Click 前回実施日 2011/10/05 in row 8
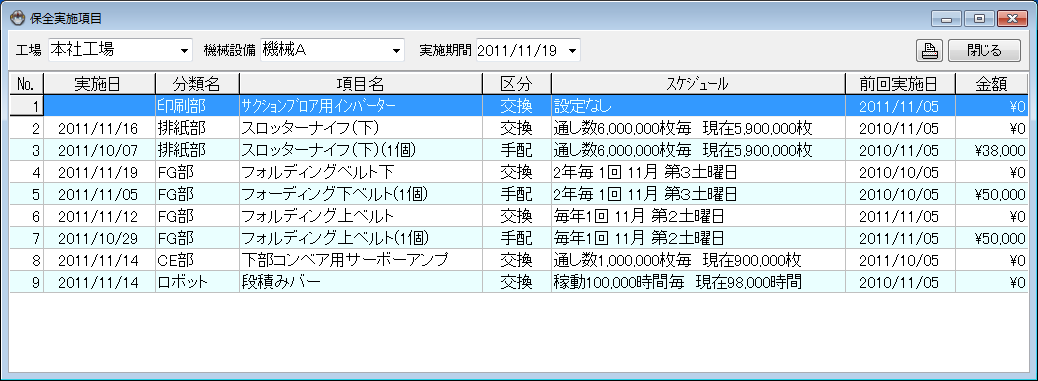The image size is (1038, 381). pyautogui.click(x=900, y=260)
